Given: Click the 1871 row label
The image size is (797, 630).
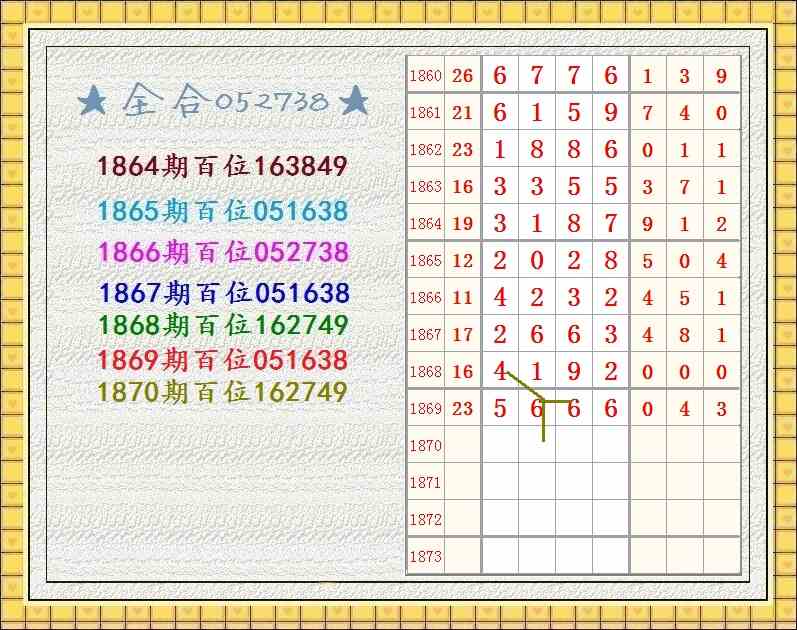Looking at the screenshot, I should (425, 482).
